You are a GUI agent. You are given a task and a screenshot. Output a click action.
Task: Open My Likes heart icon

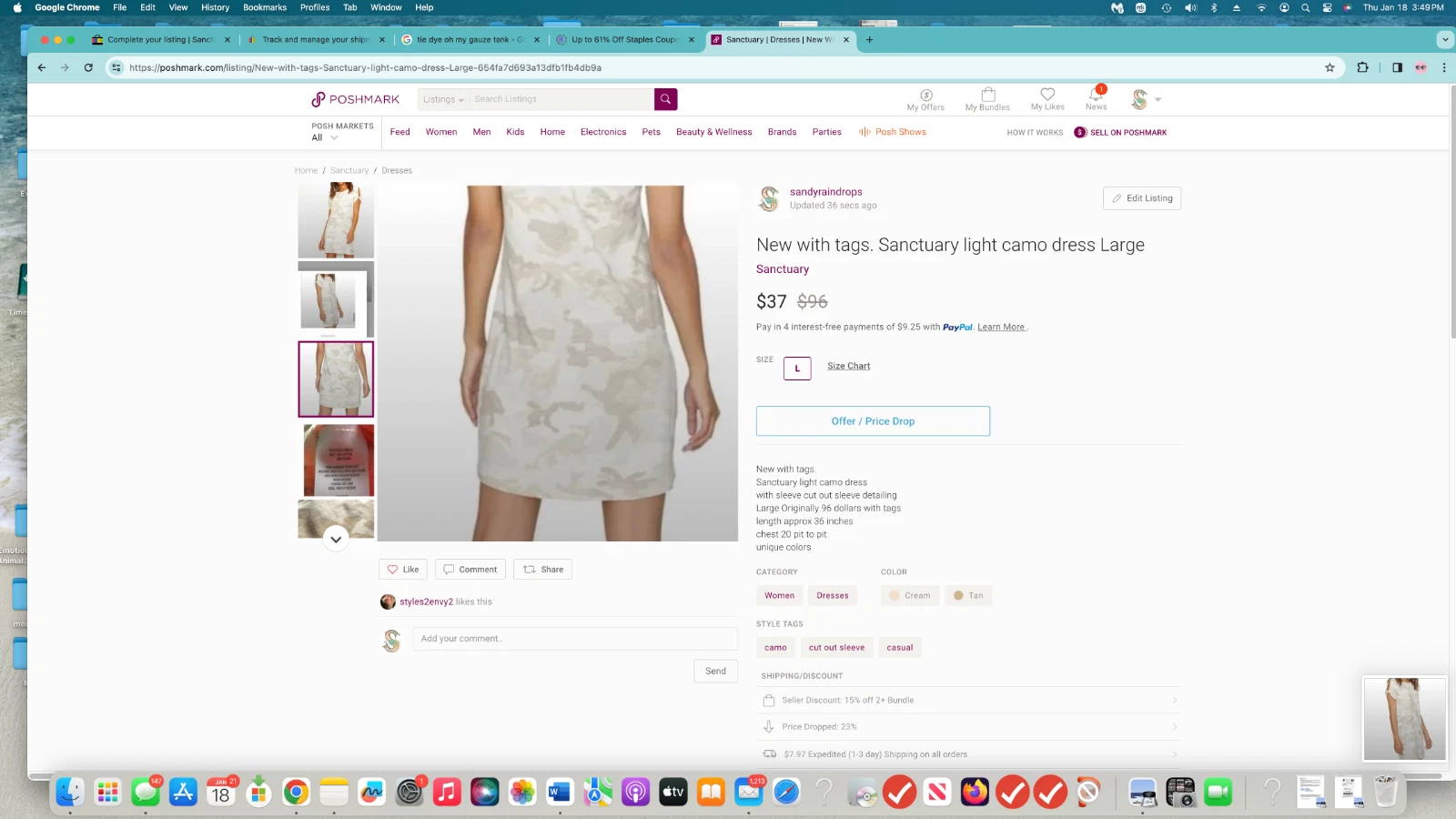(1047, 100)
